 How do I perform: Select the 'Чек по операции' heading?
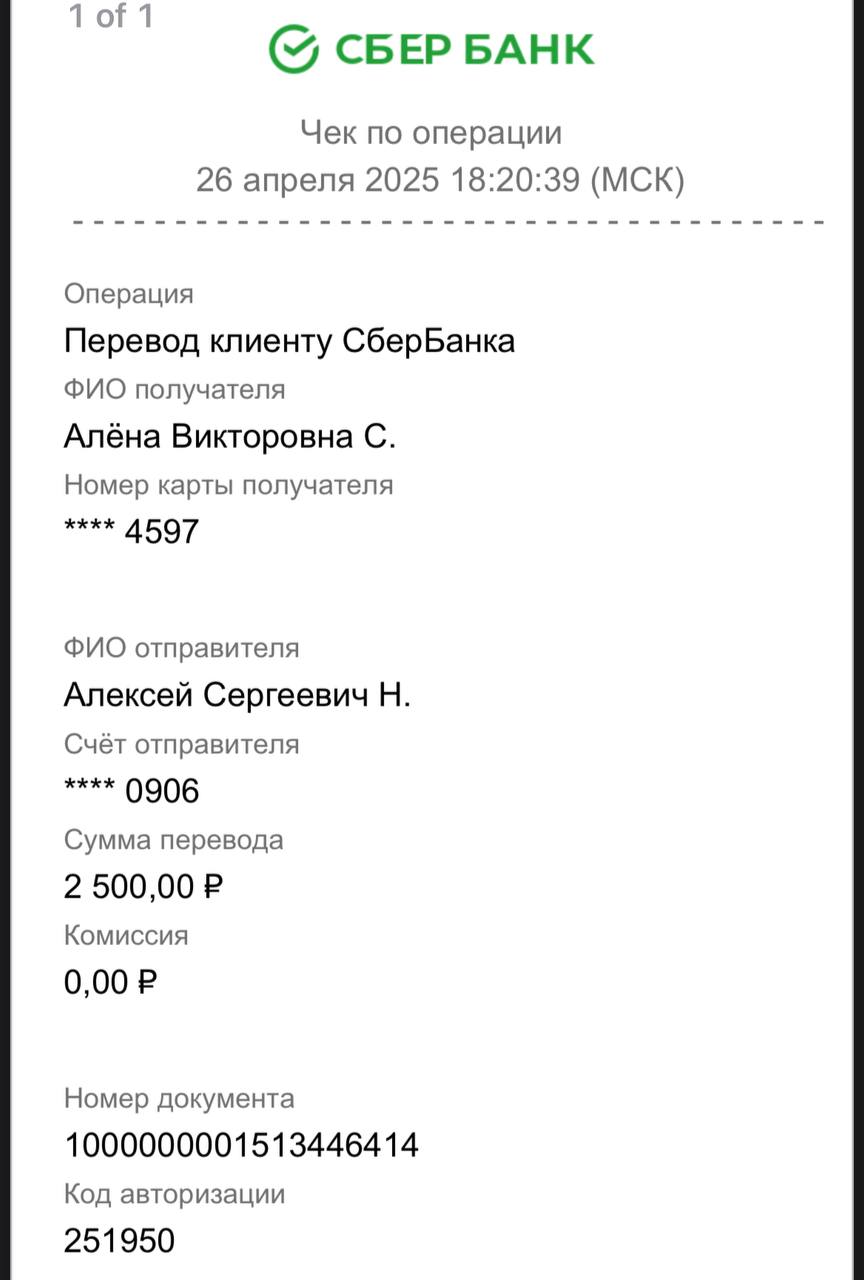click(x=432, y=132)
